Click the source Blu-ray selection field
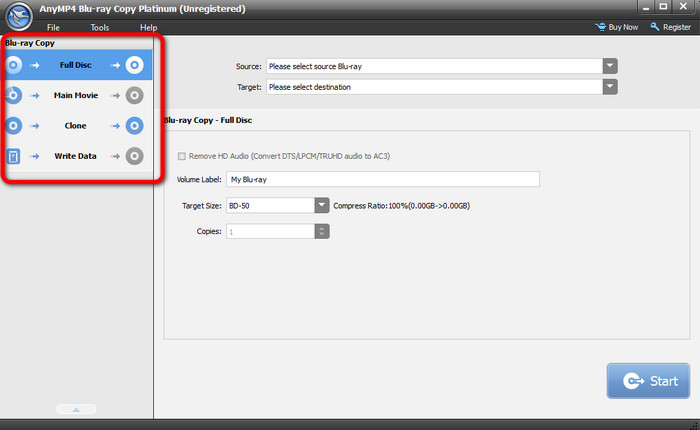The height and width of the screenshot is (430, 700). tap(434, 66)
